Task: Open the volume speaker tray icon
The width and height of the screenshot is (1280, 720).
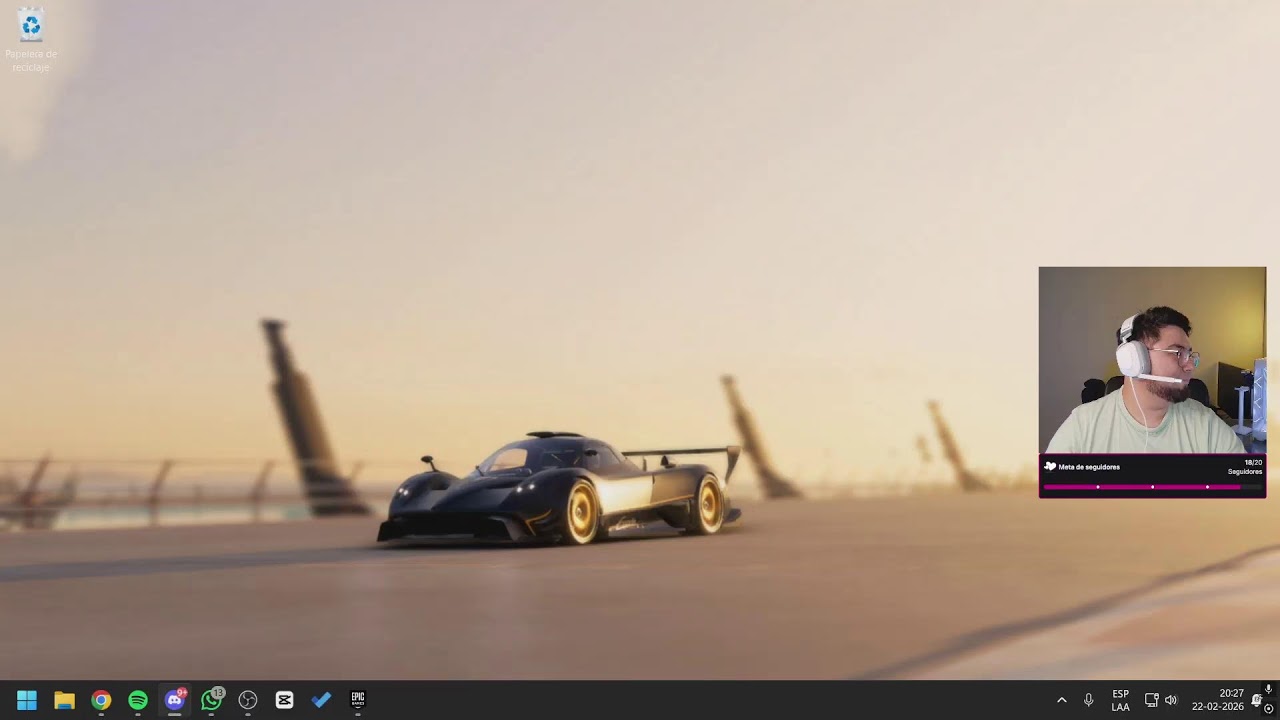Action: [x=1171, y=700]
